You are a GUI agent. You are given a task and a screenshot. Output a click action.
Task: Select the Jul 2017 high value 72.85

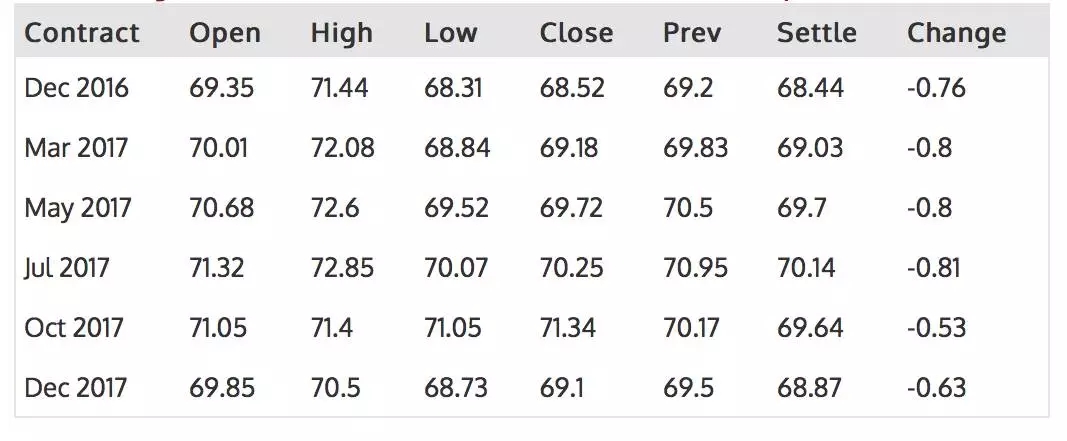click(x=342, y=268)
